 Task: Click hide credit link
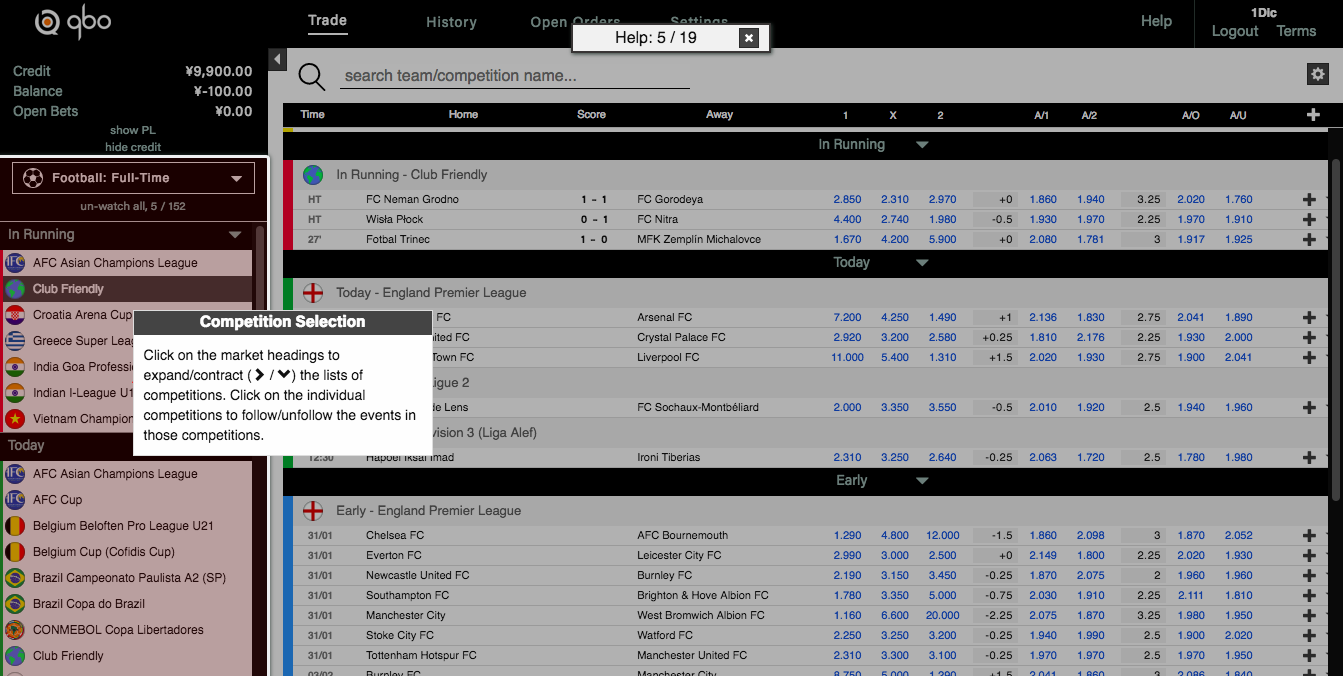tap(133, 147)
